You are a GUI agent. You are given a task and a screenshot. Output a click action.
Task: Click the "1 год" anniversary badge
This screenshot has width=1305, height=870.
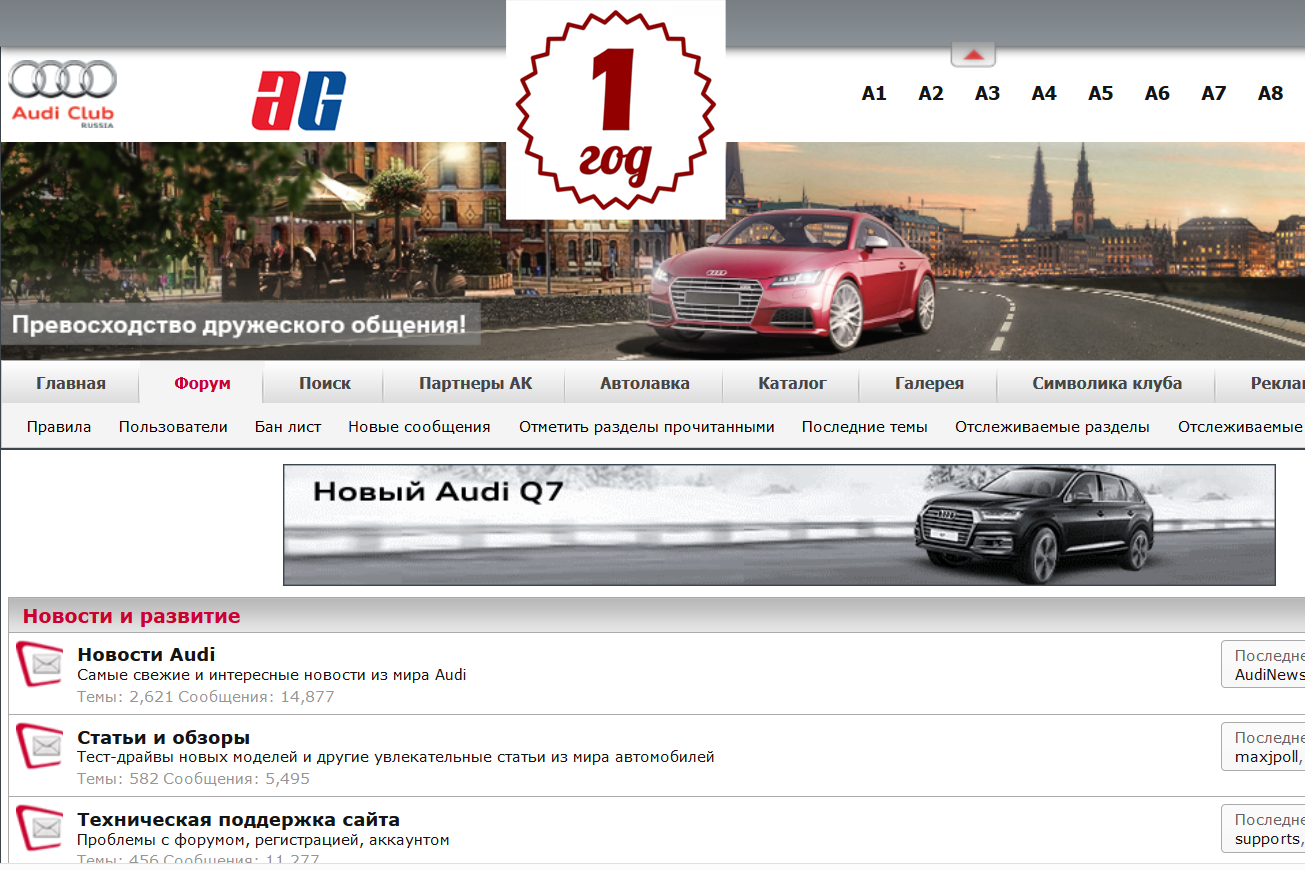[x=615, y=110]
